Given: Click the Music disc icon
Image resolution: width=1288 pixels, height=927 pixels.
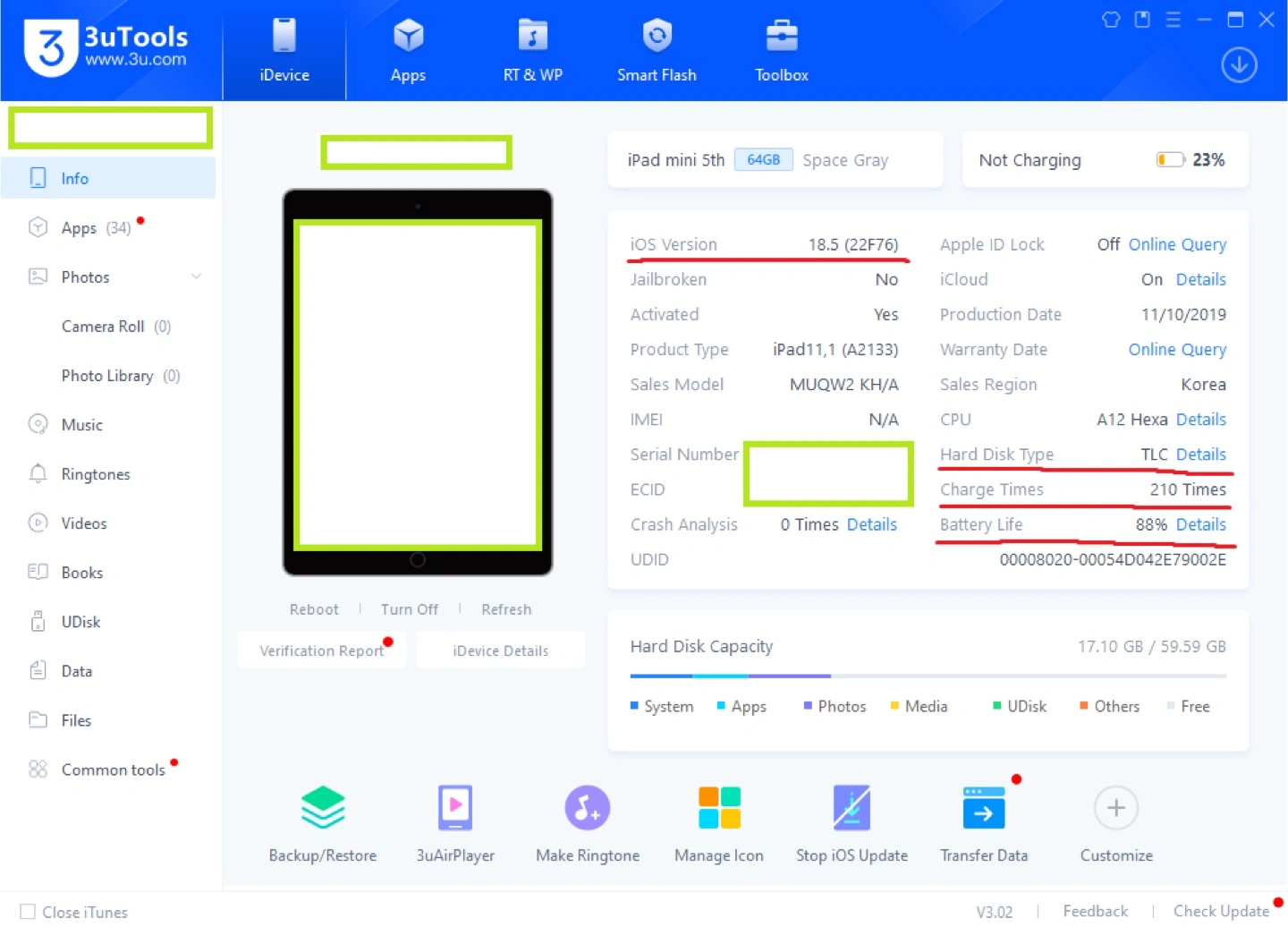Looking at the screenshot, I should point(38,424).
